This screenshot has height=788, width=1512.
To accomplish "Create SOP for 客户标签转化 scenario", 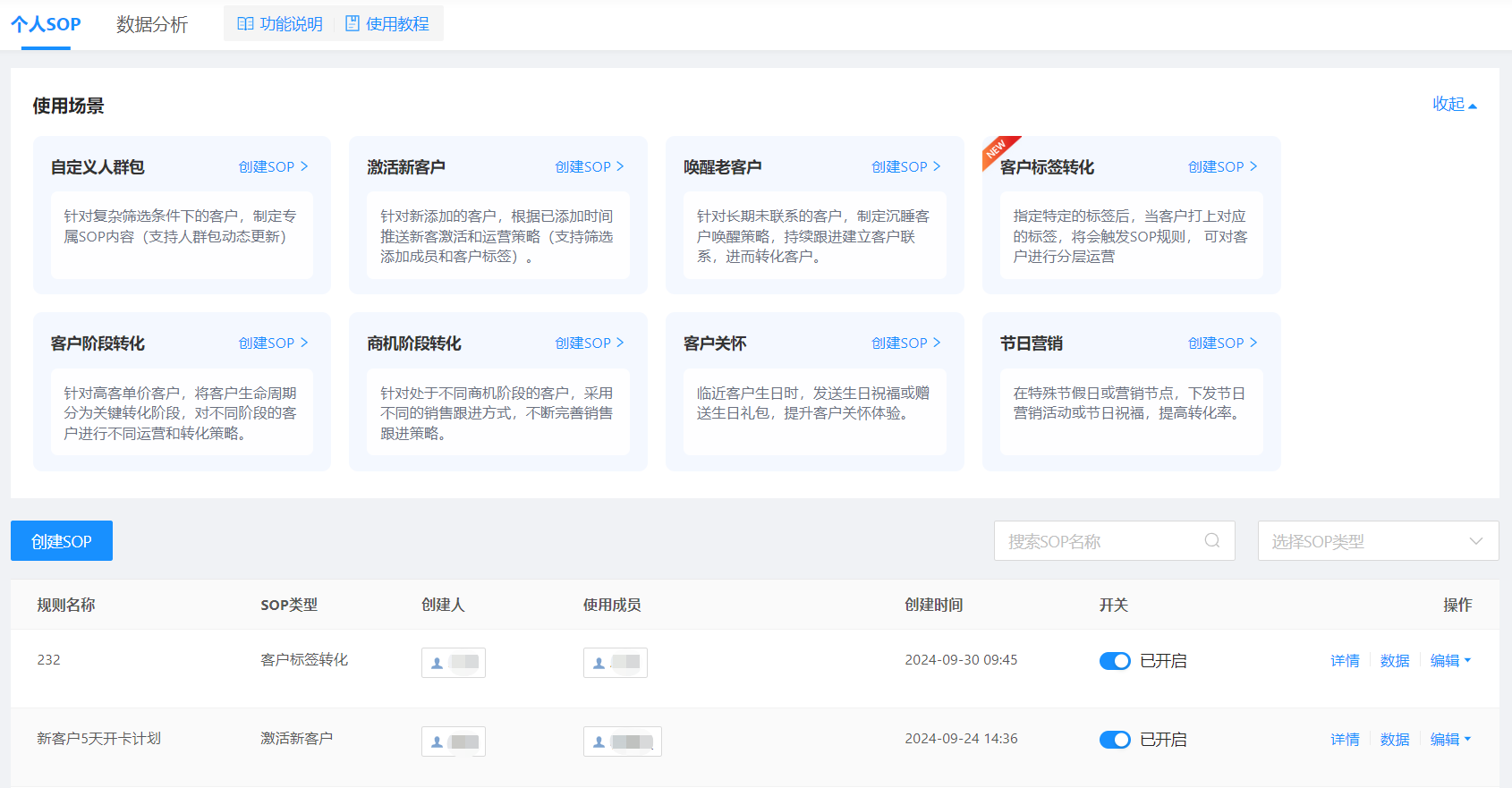I will 1223,166.
